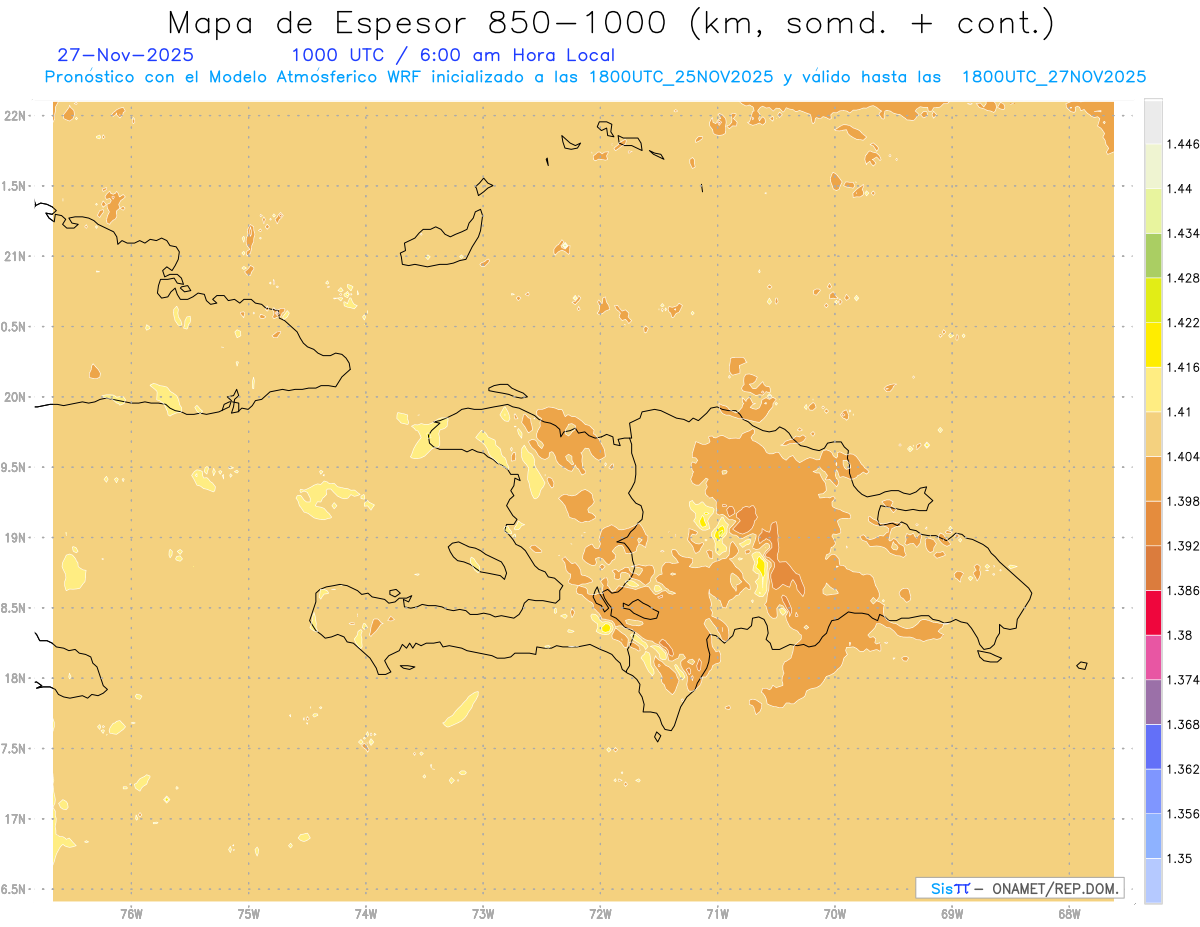Click "1000 UTC / 6:00 am Hora Local" text
Screen dimensions: 1200x927
point(453,55)
